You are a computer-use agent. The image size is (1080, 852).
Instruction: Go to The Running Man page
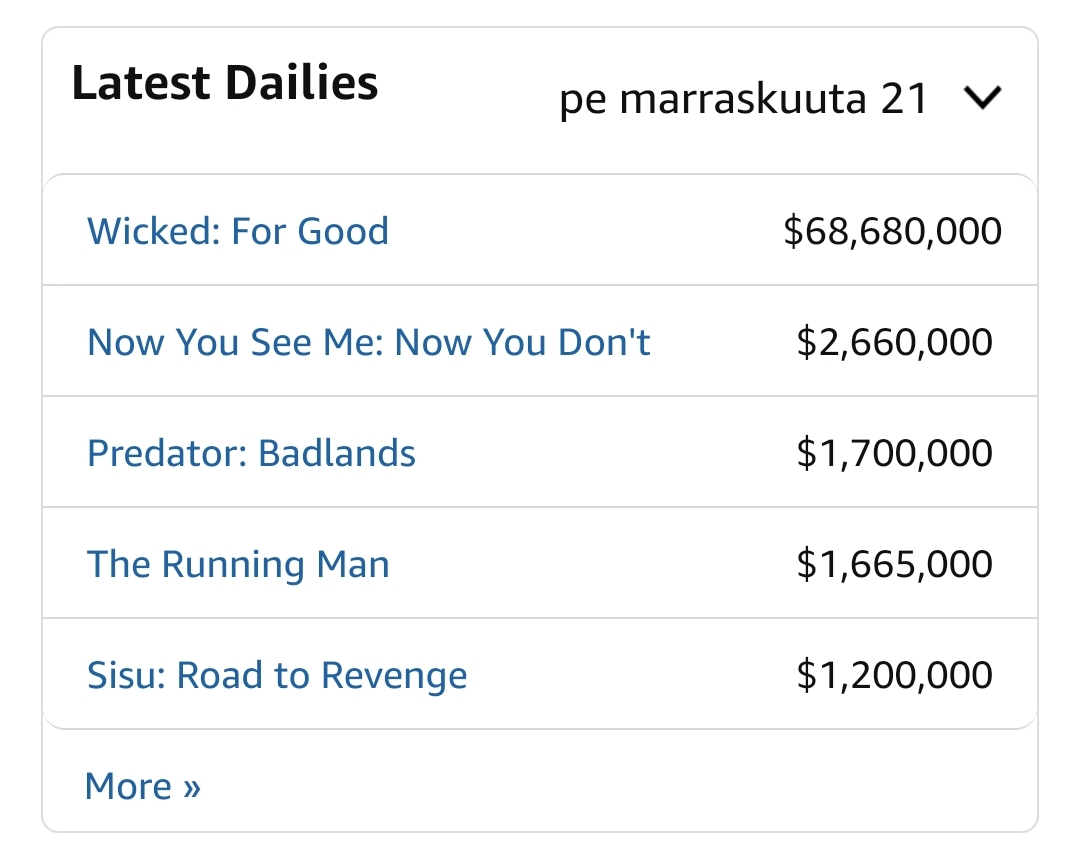coord(238,564)
